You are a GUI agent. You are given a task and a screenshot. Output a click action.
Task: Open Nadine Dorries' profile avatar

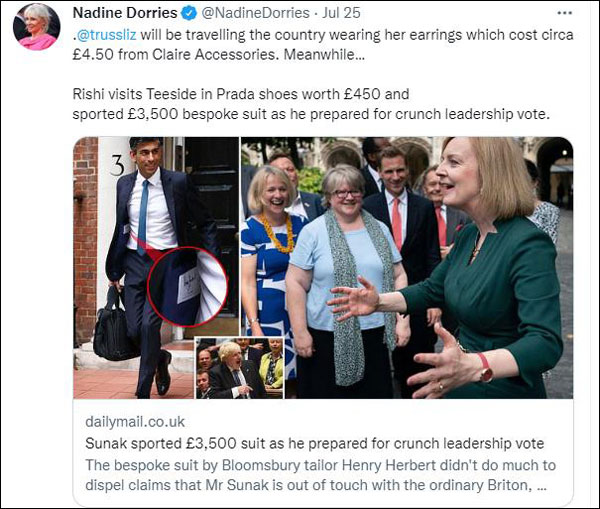[x=36, y=26]
